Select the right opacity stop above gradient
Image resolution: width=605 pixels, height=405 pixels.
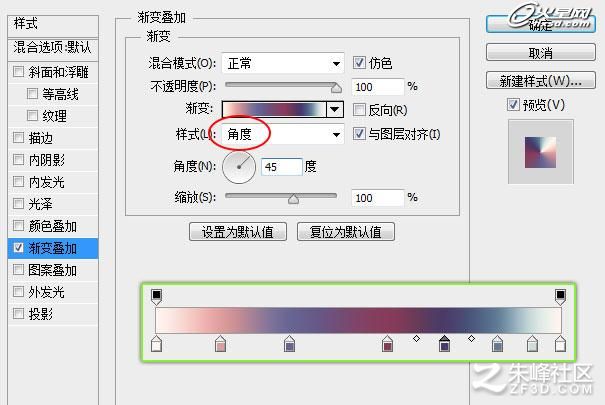tap(560, 296)
